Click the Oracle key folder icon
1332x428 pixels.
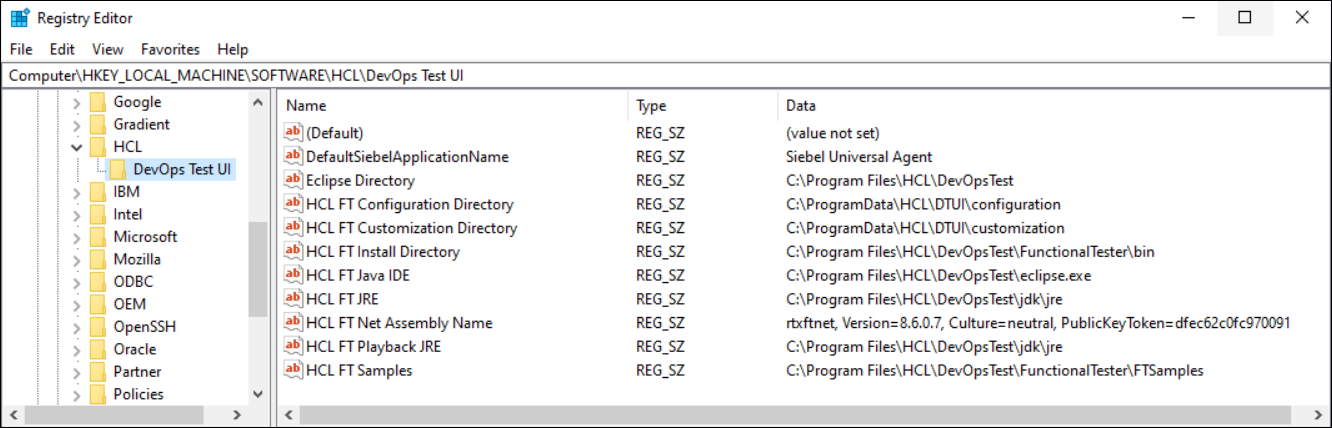97,349
